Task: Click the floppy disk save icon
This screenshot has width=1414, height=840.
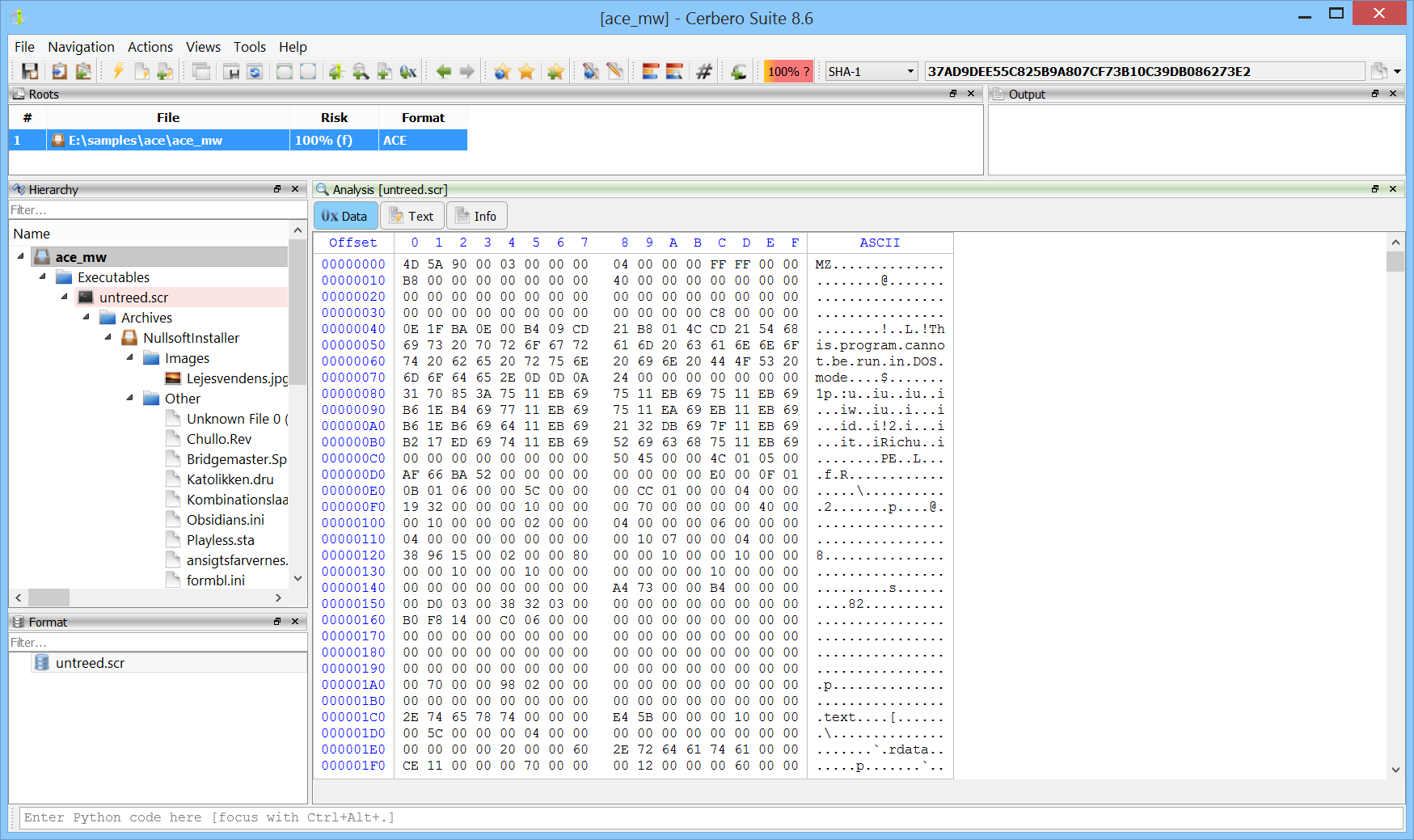Action: 30,72
